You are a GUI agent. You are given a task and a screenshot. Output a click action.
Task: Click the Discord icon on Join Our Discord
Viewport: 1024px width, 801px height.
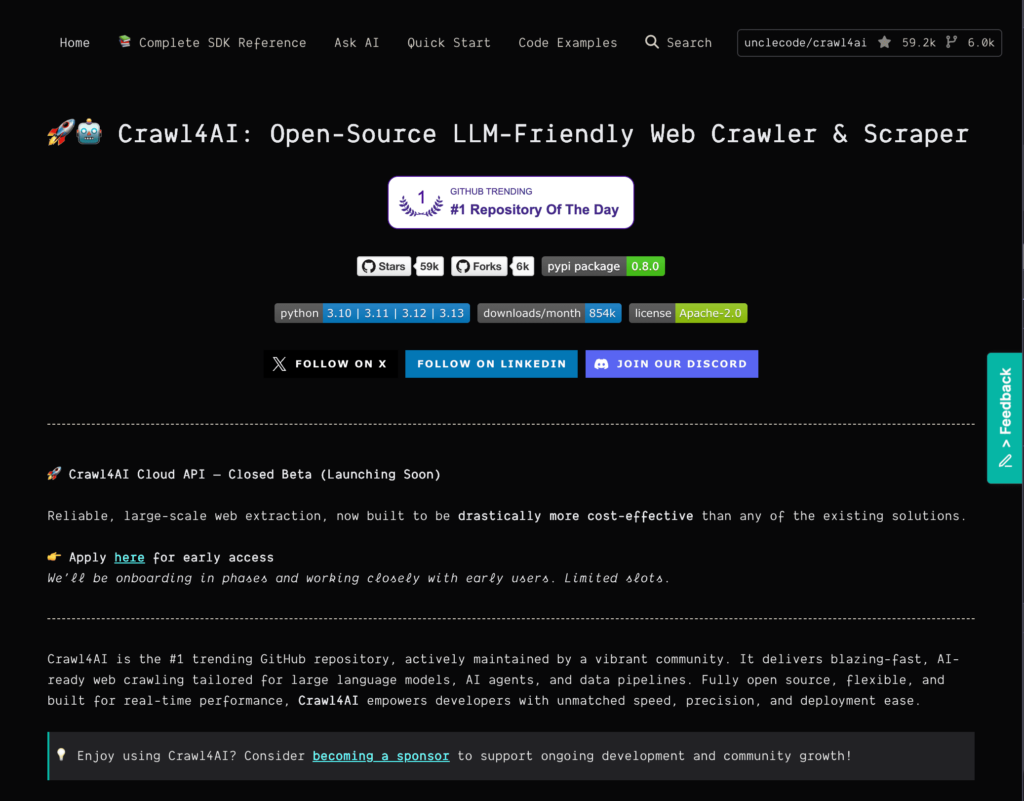pyautogui.click(x=601, y=363)
